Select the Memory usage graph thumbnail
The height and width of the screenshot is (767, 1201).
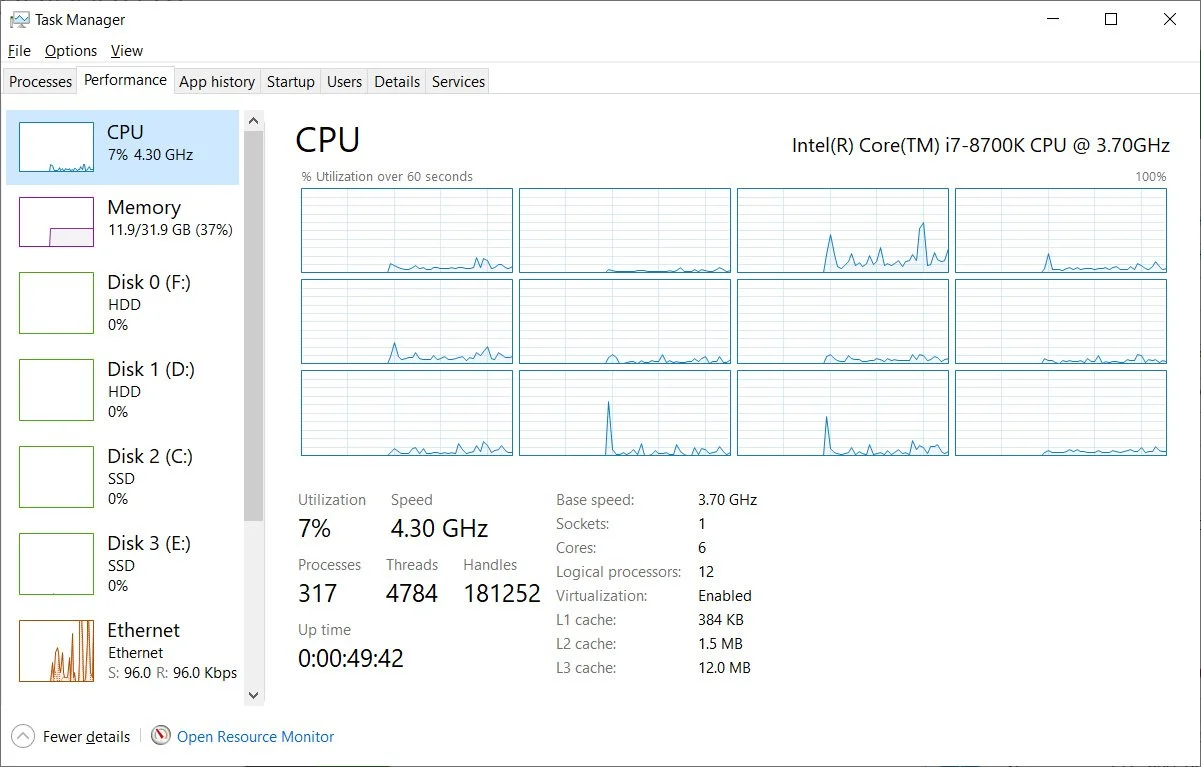pyautogui.click(x=56, y=222)
